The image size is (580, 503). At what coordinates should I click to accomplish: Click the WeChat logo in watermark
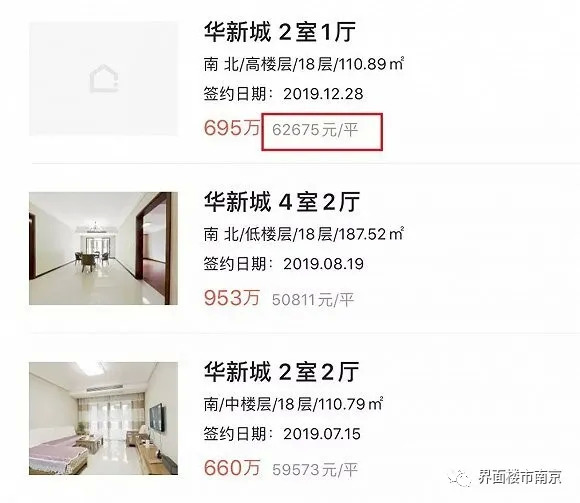tap(460, 478)
